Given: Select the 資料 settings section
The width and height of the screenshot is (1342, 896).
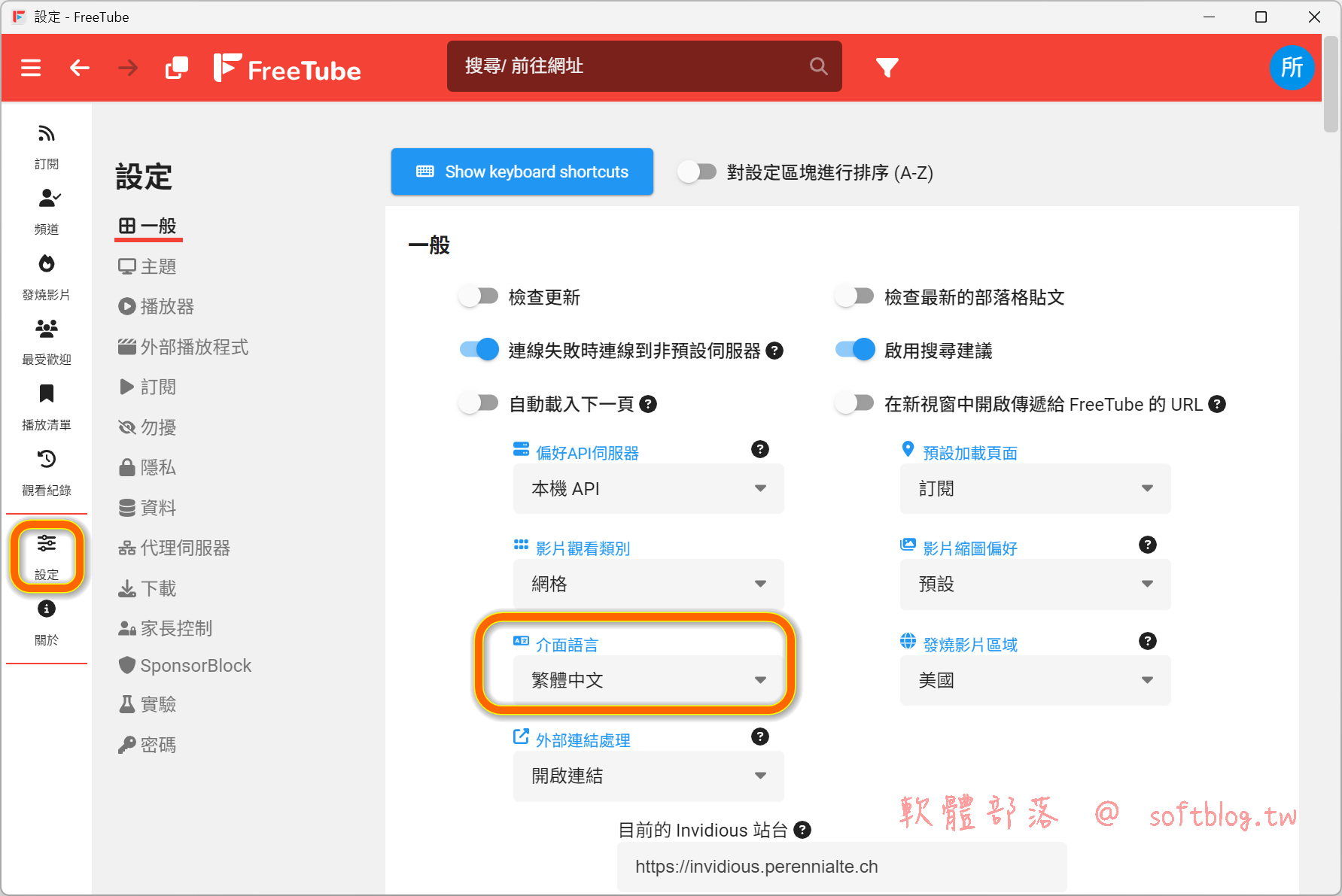Looking at the screenshot, I should pos(148,508).
